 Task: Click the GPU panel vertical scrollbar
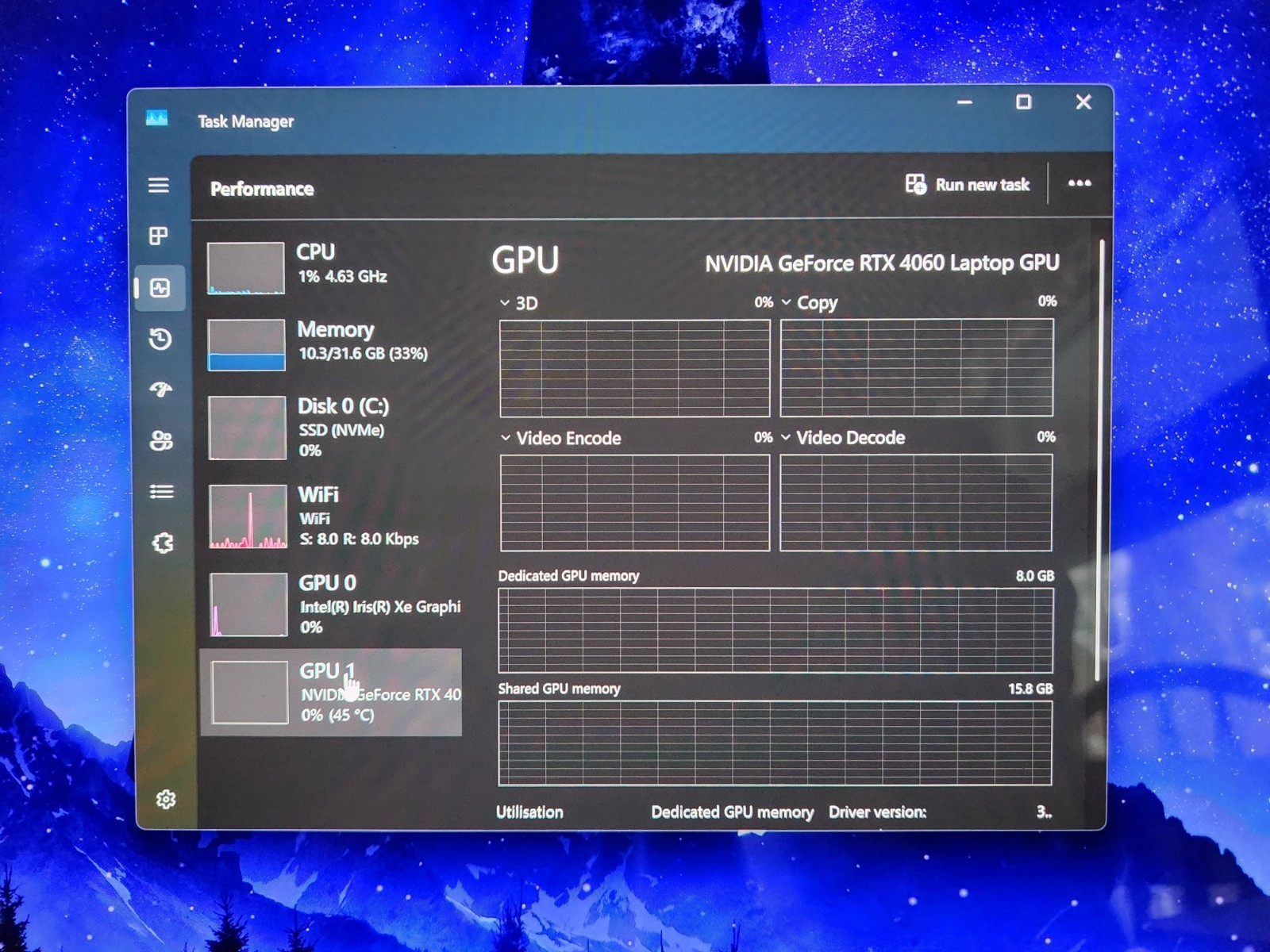[1101, 460]
